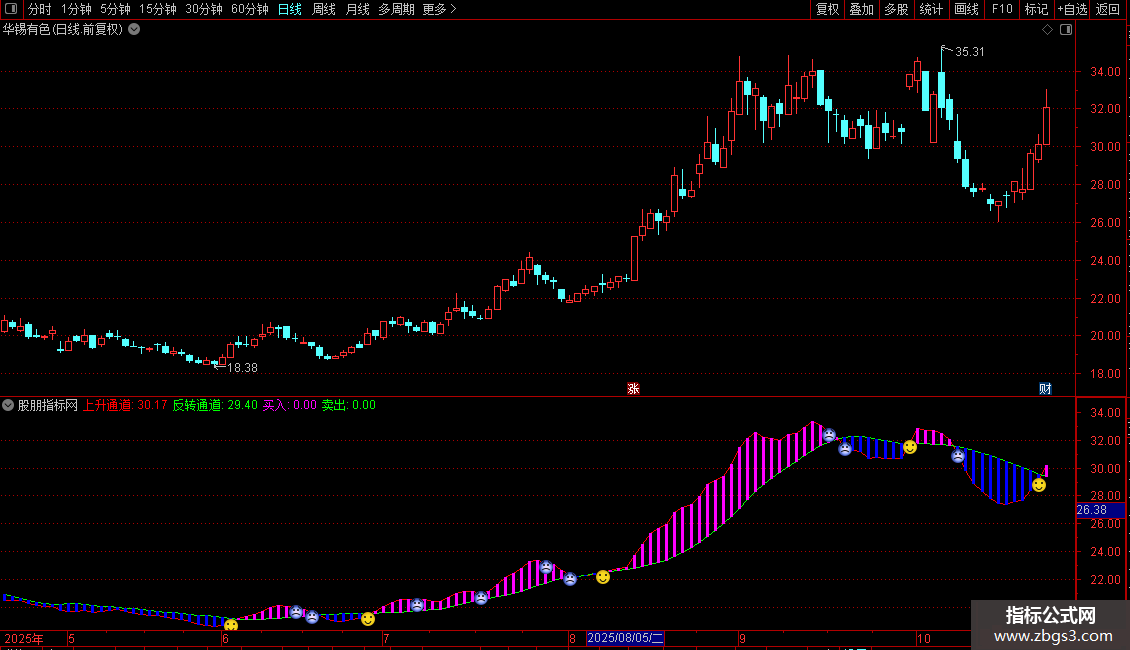This screenshot has width=1130, height=650.
Task: Click the blue 财 marker on chart
Action: tap(1046, 388)
